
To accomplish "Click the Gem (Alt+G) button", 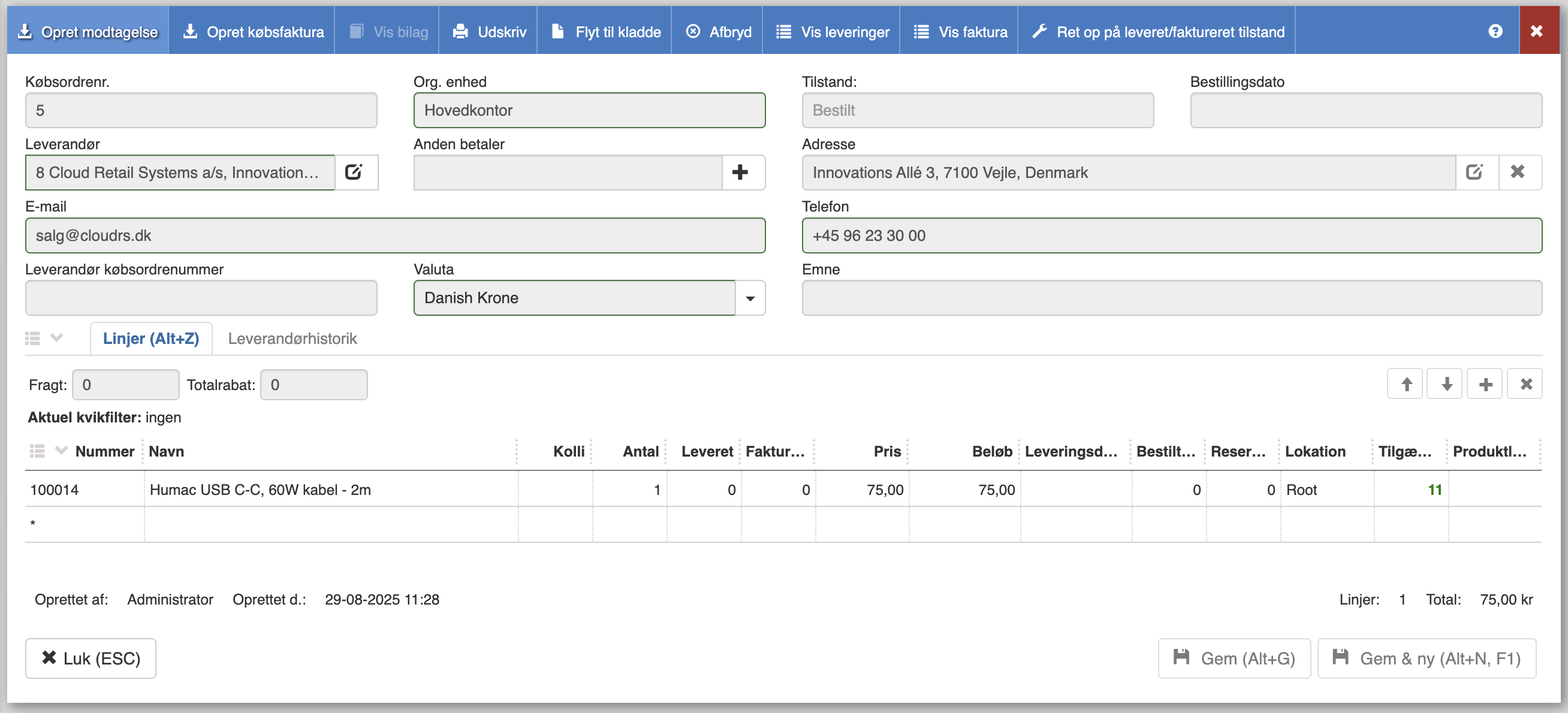I will [1234, 658].
